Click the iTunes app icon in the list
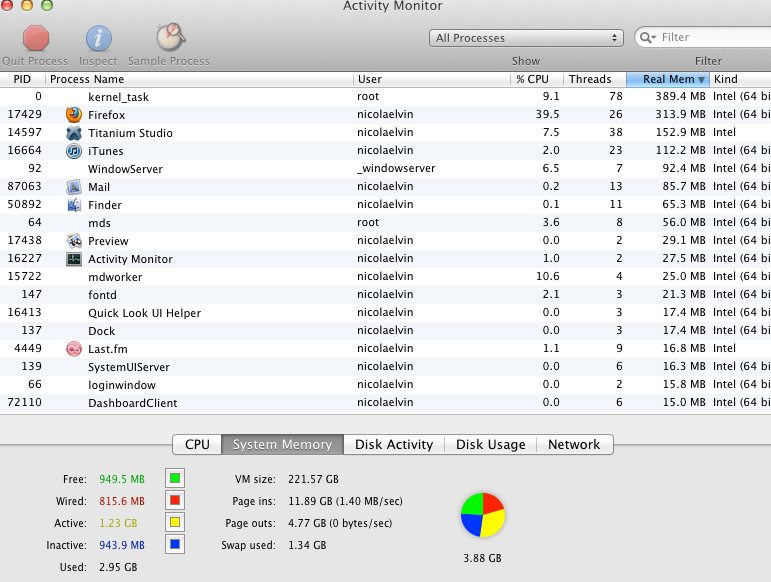The image size is (771, 582). click(x=74, y=151)
